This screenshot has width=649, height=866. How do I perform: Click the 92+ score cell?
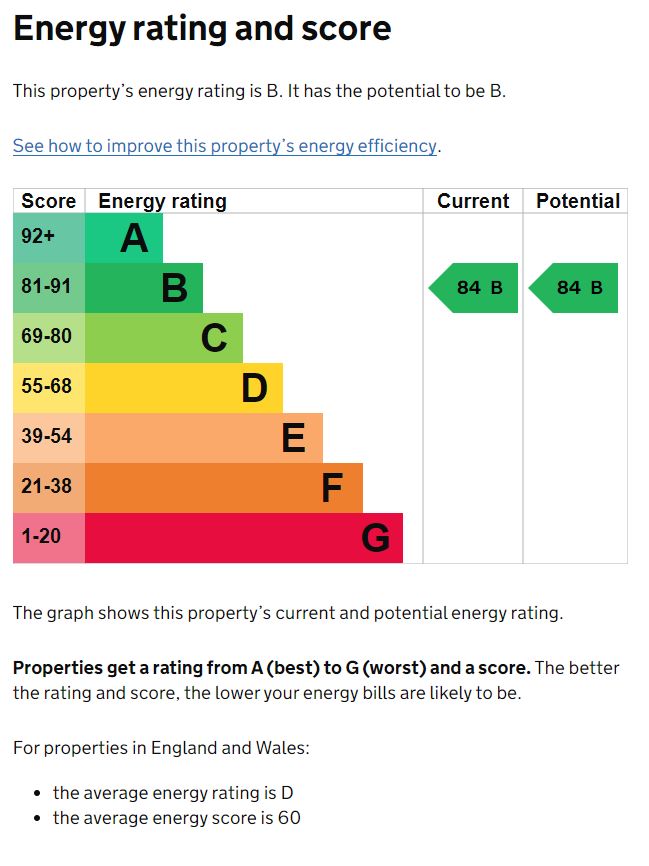[49, 238]
